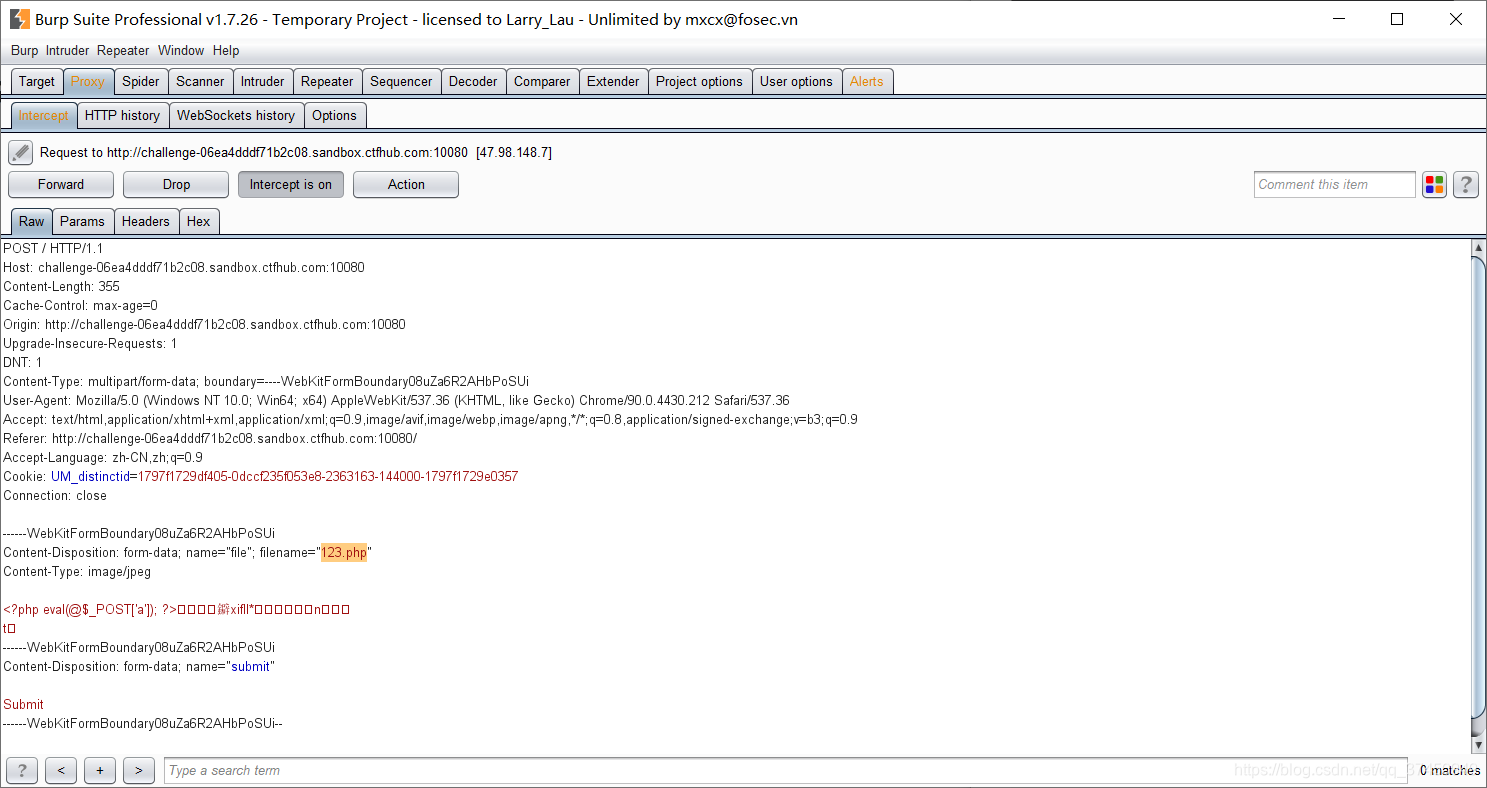
Task: Click the User-Agent header line
Action: [396, 400]
